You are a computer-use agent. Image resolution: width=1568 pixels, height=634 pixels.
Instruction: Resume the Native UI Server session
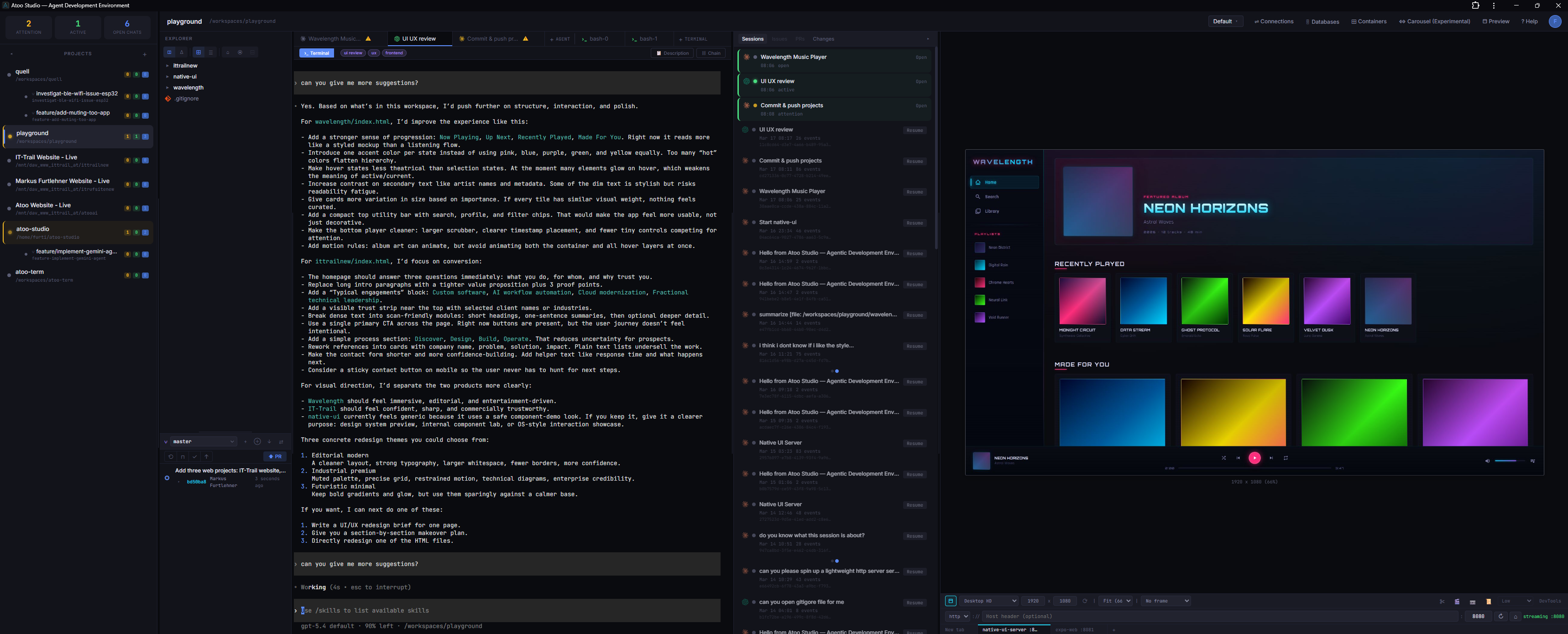coord(914,443)
